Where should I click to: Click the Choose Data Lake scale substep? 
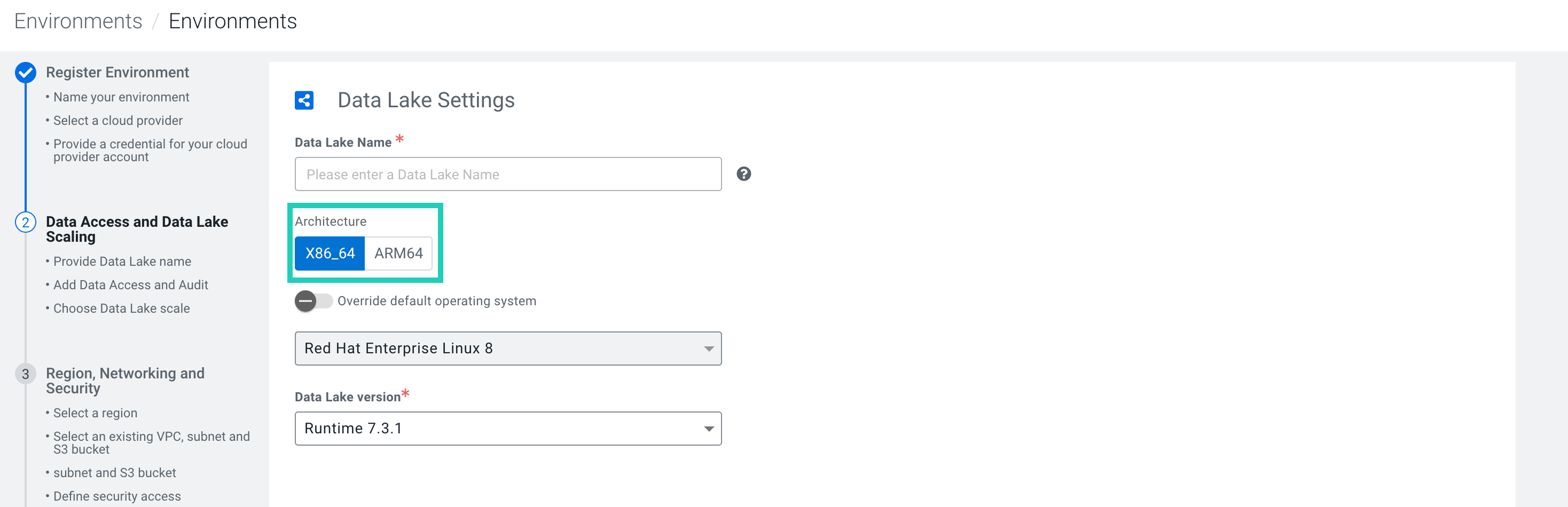coord(122,309)
